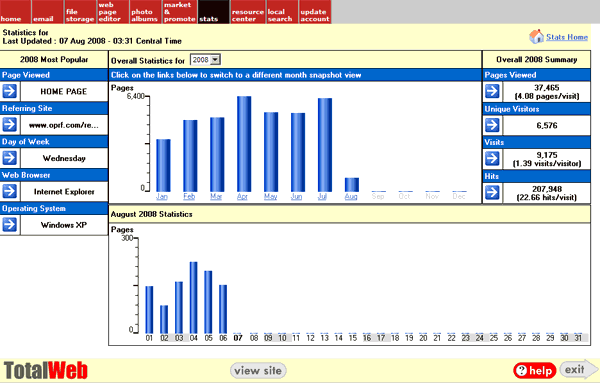
Task: Open the web page editor tab
Action: coord(112,12)
